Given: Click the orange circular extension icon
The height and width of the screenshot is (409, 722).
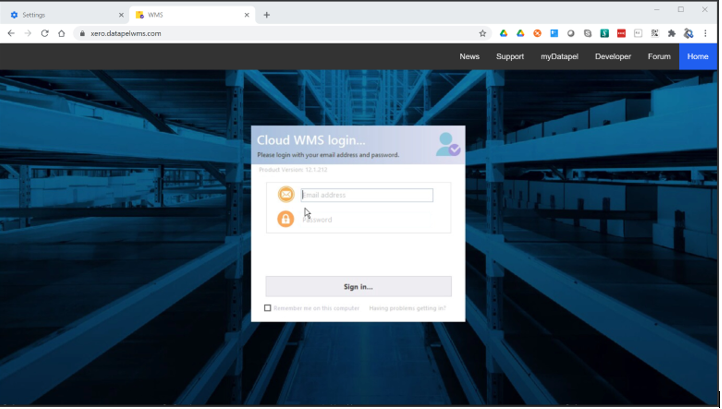Looking at the screenshot, I should pyautogui.click(x=537, y=33).
